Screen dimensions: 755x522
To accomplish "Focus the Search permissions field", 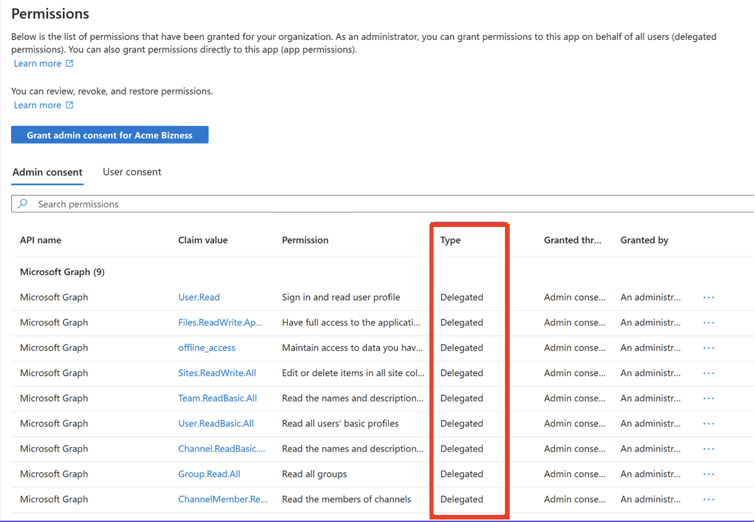I will tap(382, 204).
